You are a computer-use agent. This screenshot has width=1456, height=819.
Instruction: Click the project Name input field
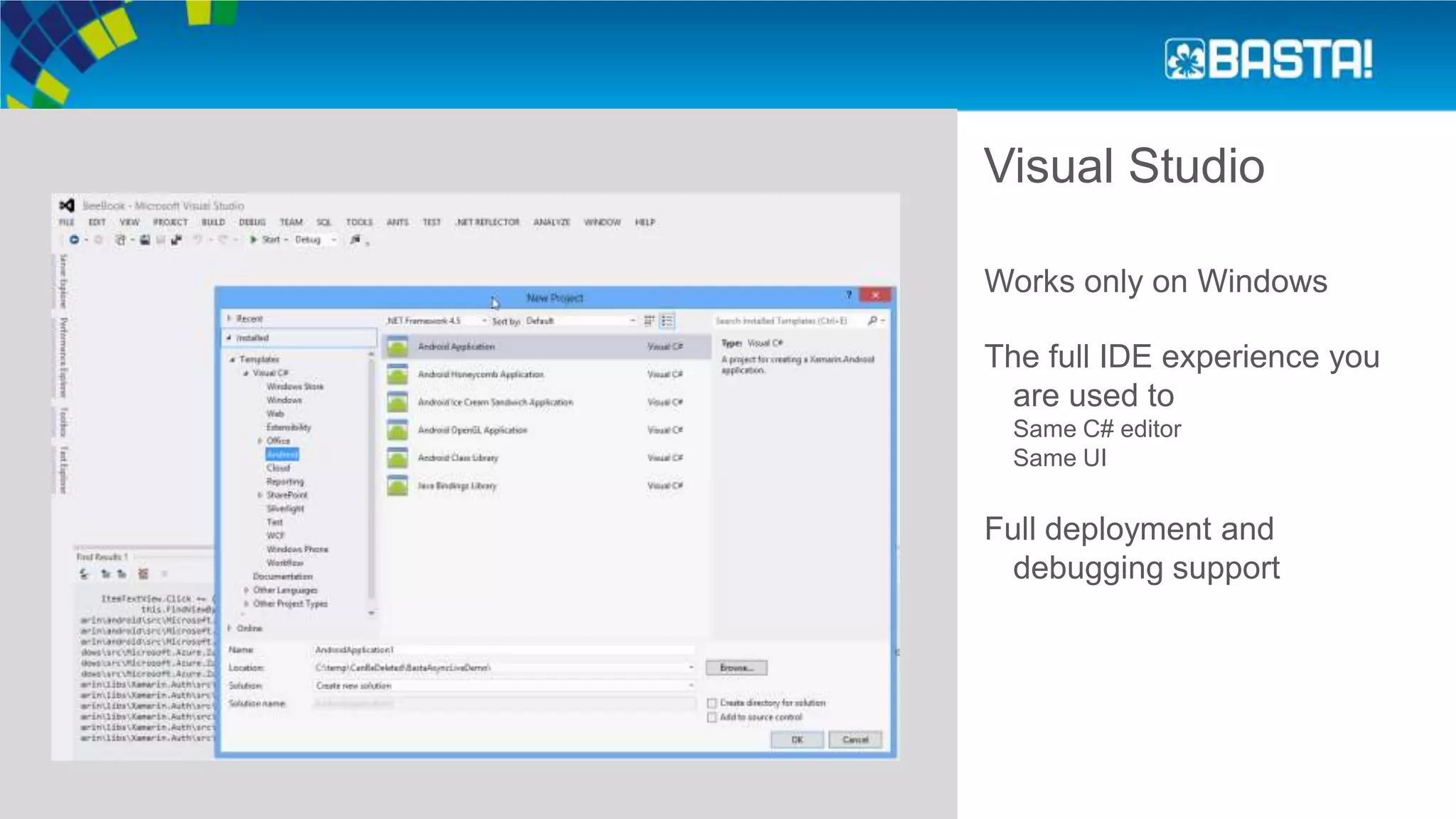tap(504, 650)
